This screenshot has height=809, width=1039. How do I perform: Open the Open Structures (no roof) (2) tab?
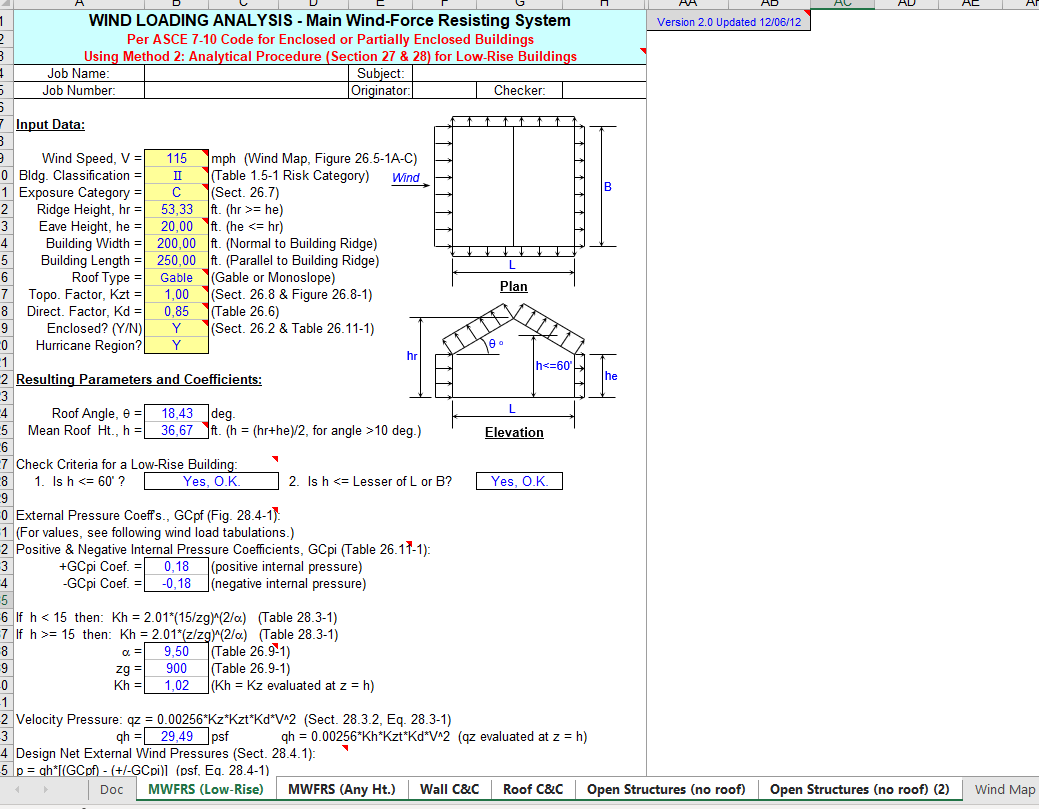[x=859, y=789]
